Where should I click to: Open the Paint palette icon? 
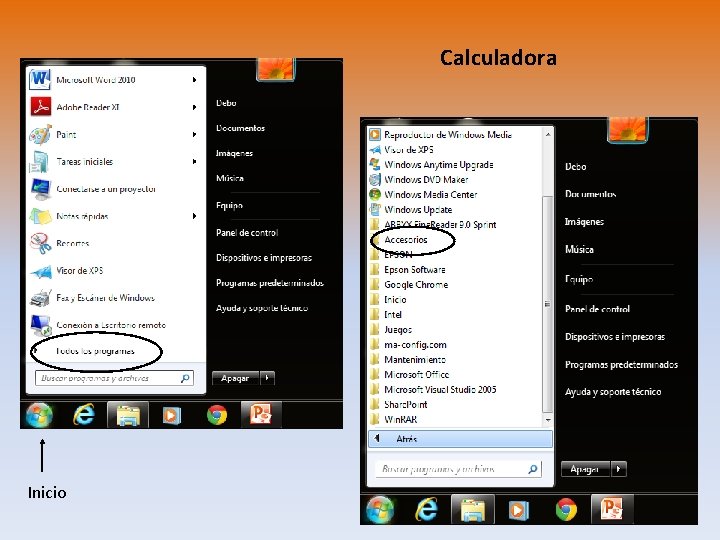(40, 135)
